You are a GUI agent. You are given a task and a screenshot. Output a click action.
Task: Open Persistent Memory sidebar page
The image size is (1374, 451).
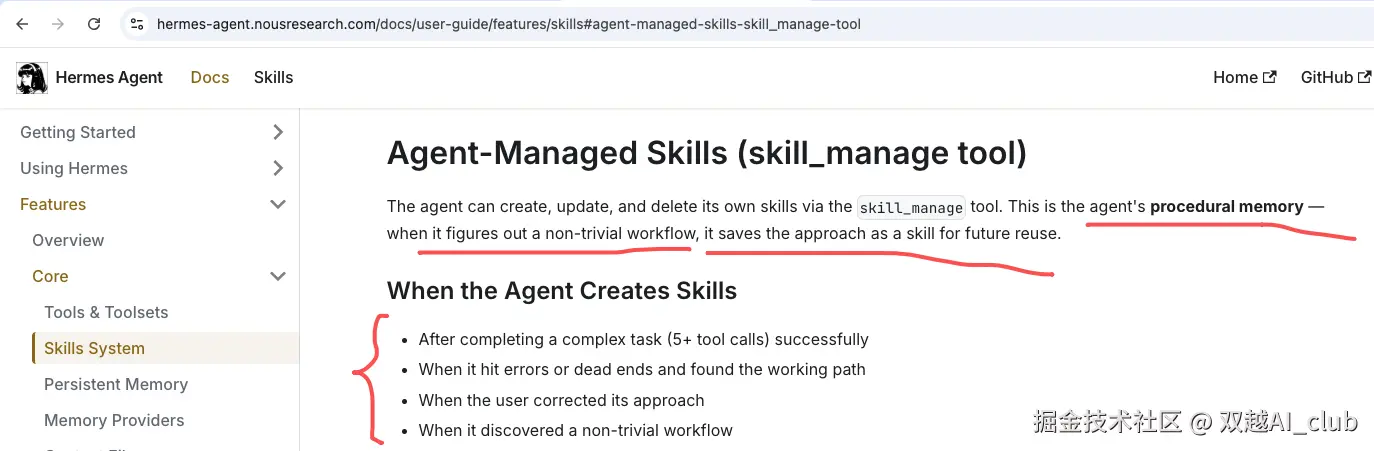tap(116, 384)
